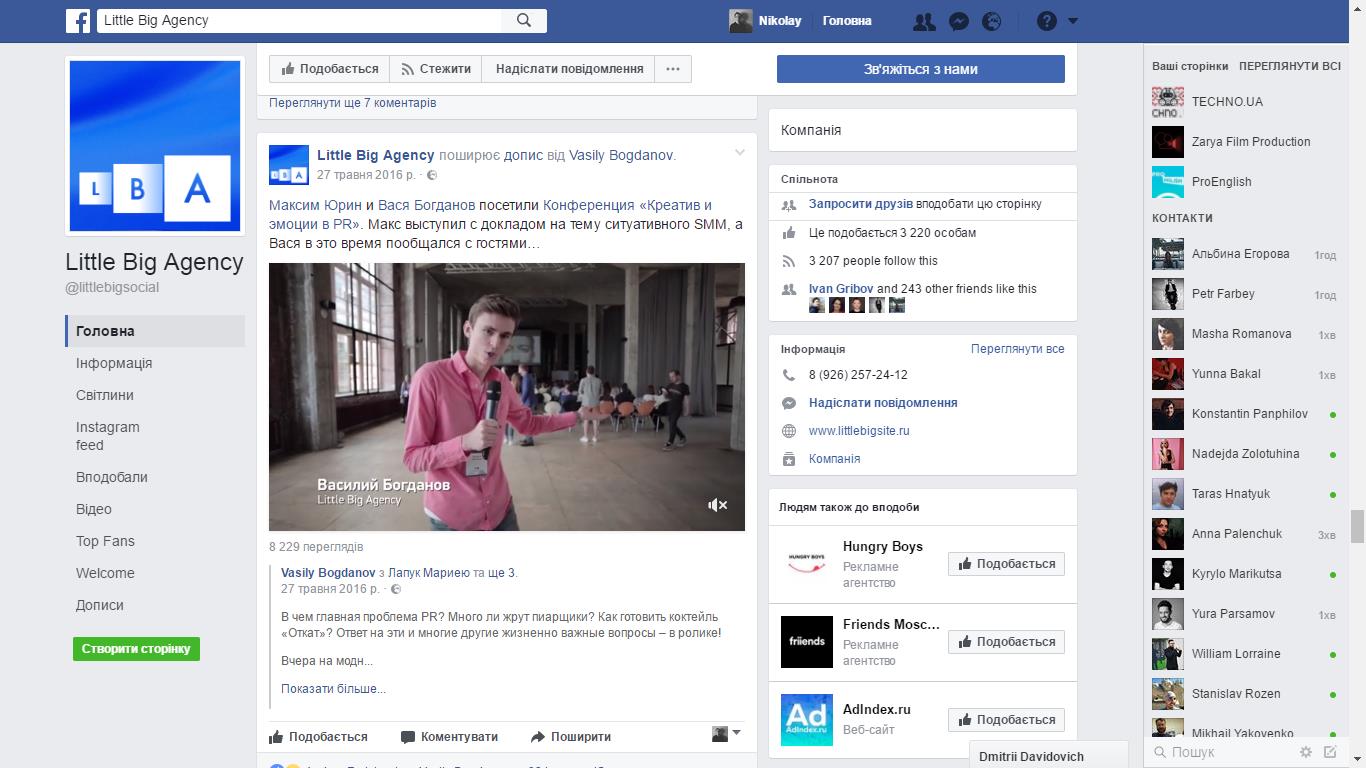Click the Little Big Agency page logo
This screenshot has width=1366, height=768.
(155, 146)
